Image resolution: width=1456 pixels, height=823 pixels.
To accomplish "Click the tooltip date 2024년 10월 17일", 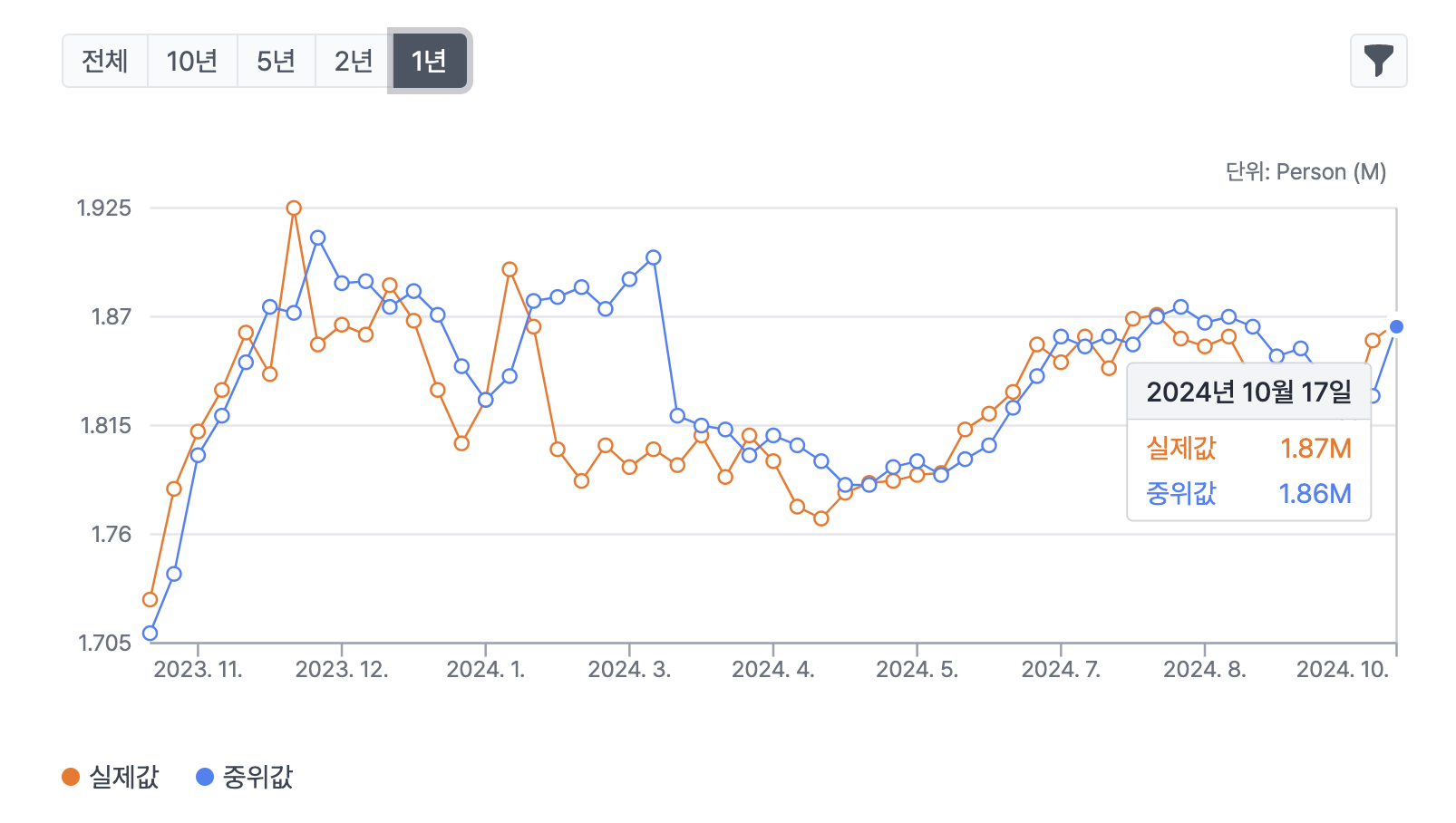I will tap(1248, 392).
